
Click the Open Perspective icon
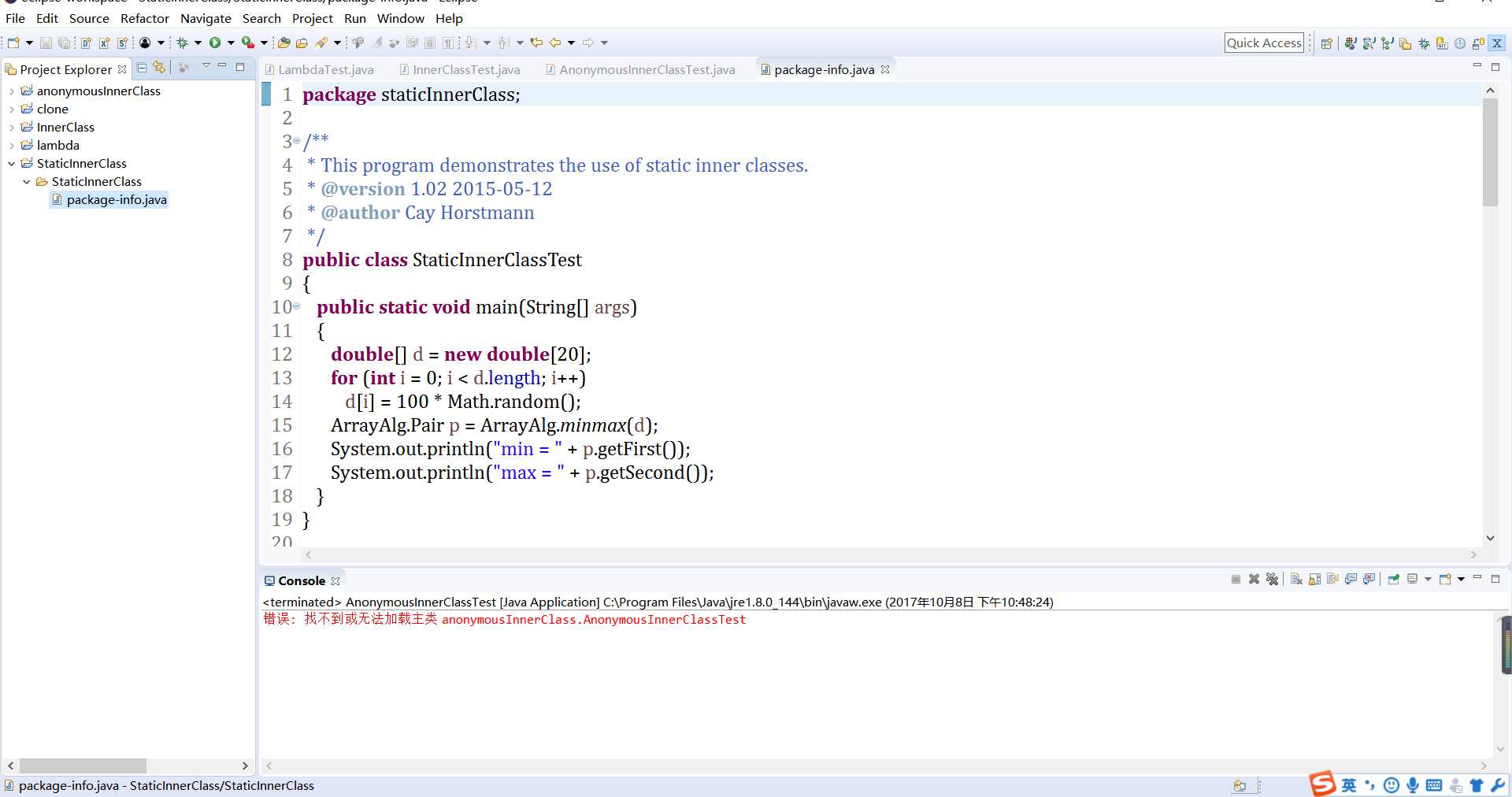1326,43
